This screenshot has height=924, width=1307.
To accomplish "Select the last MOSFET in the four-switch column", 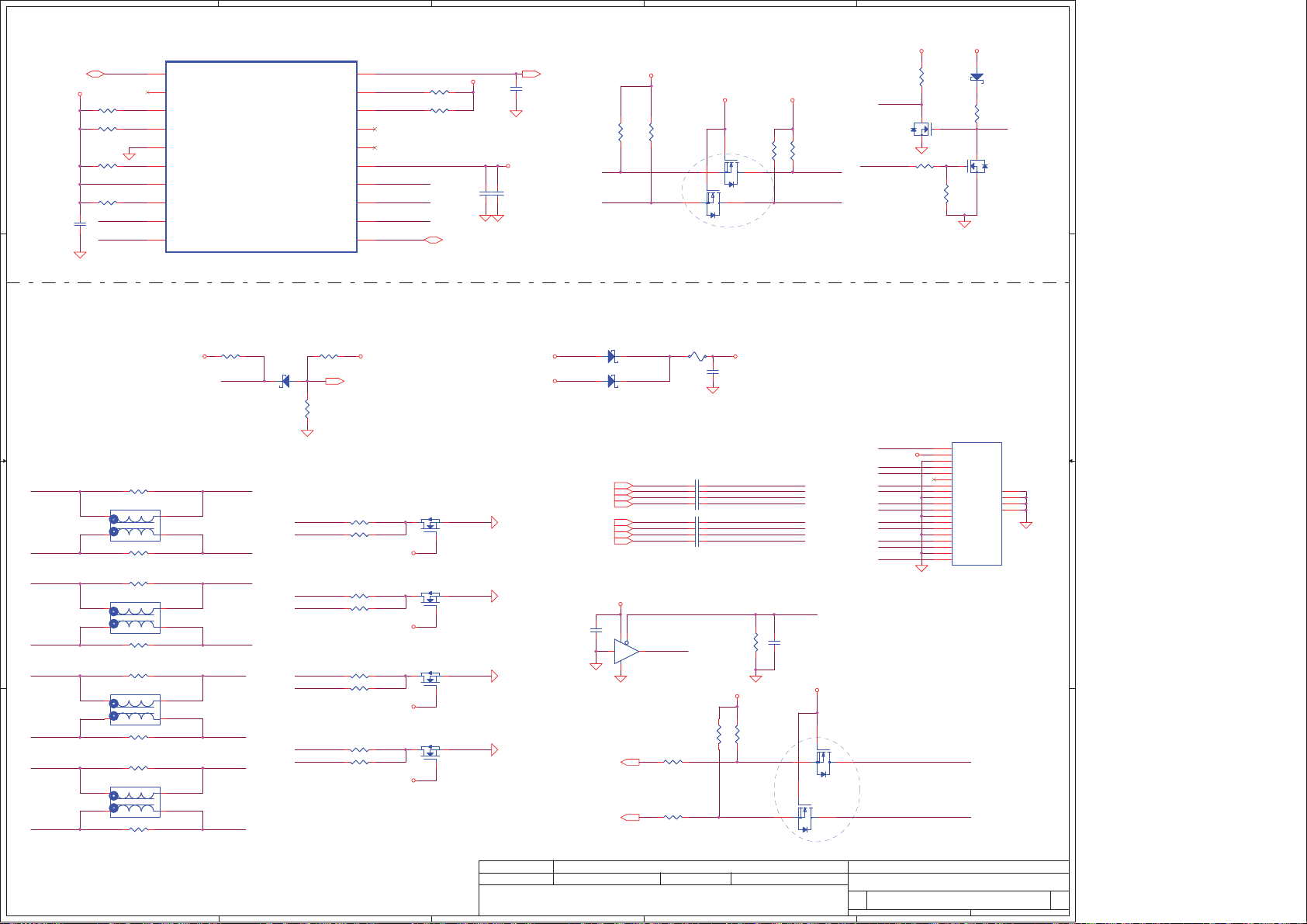I will pyautogui.click(x=430, y=751).
